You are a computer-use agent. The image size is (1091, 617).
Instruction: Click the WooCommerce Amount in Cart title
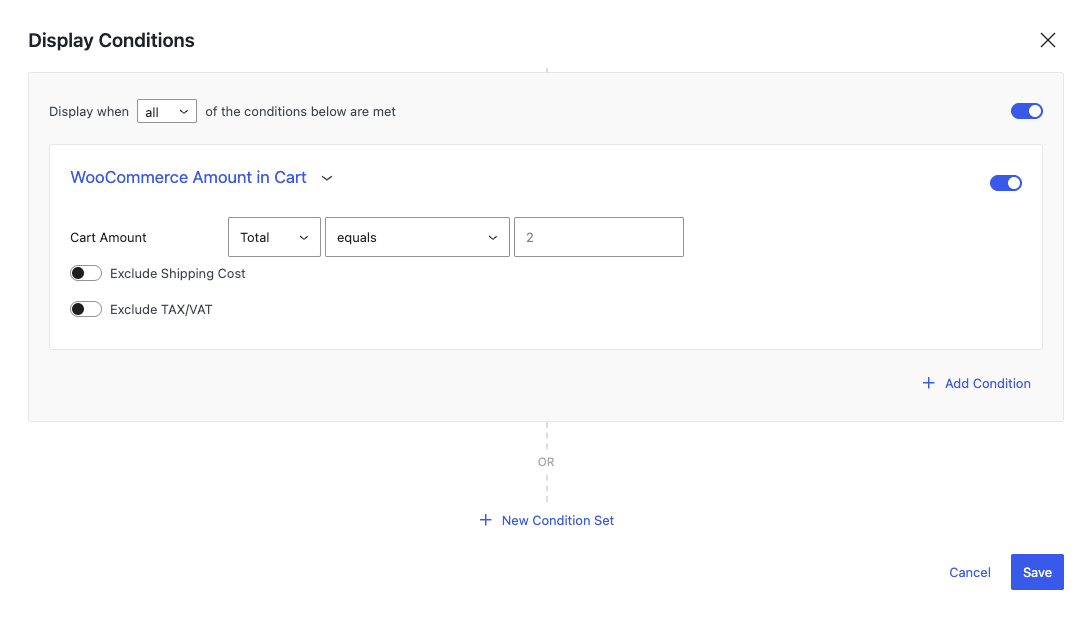tap(189, 177)
